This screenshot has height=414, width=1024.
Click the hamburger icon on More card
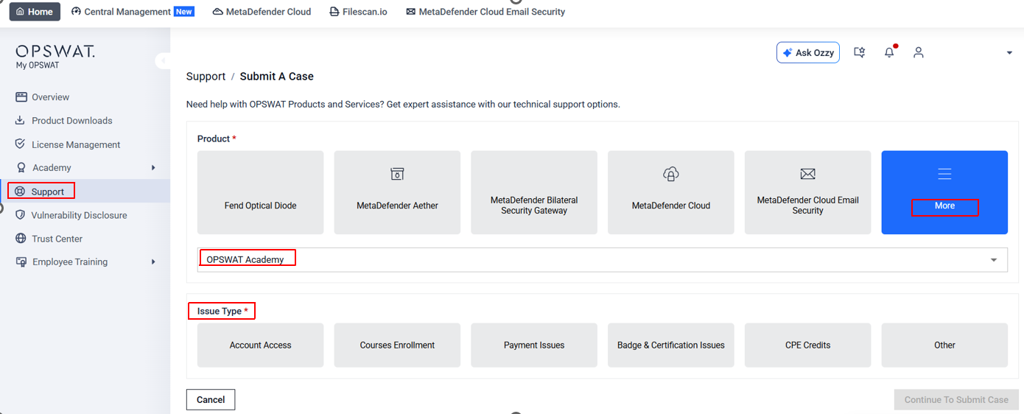944,174
